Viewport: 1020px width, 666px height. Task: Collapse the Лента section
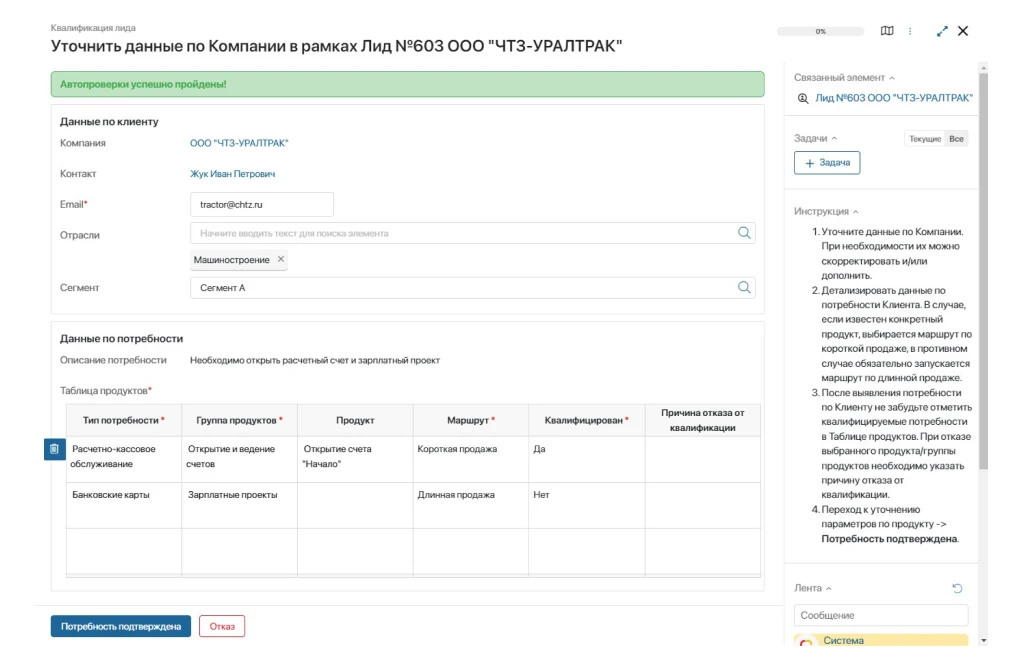point(829,589)
